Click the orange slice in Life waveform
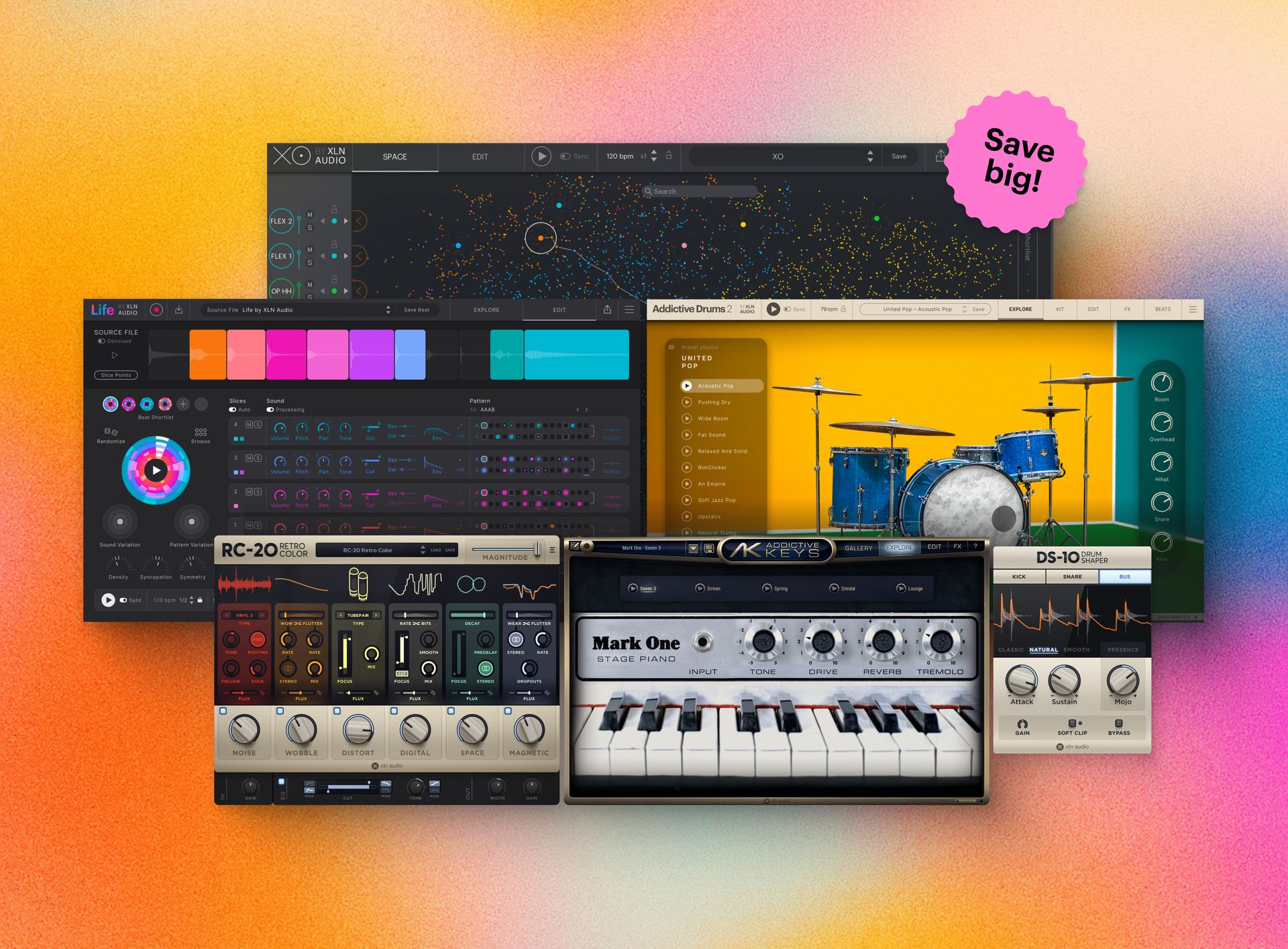 click(x=207, y=354)
